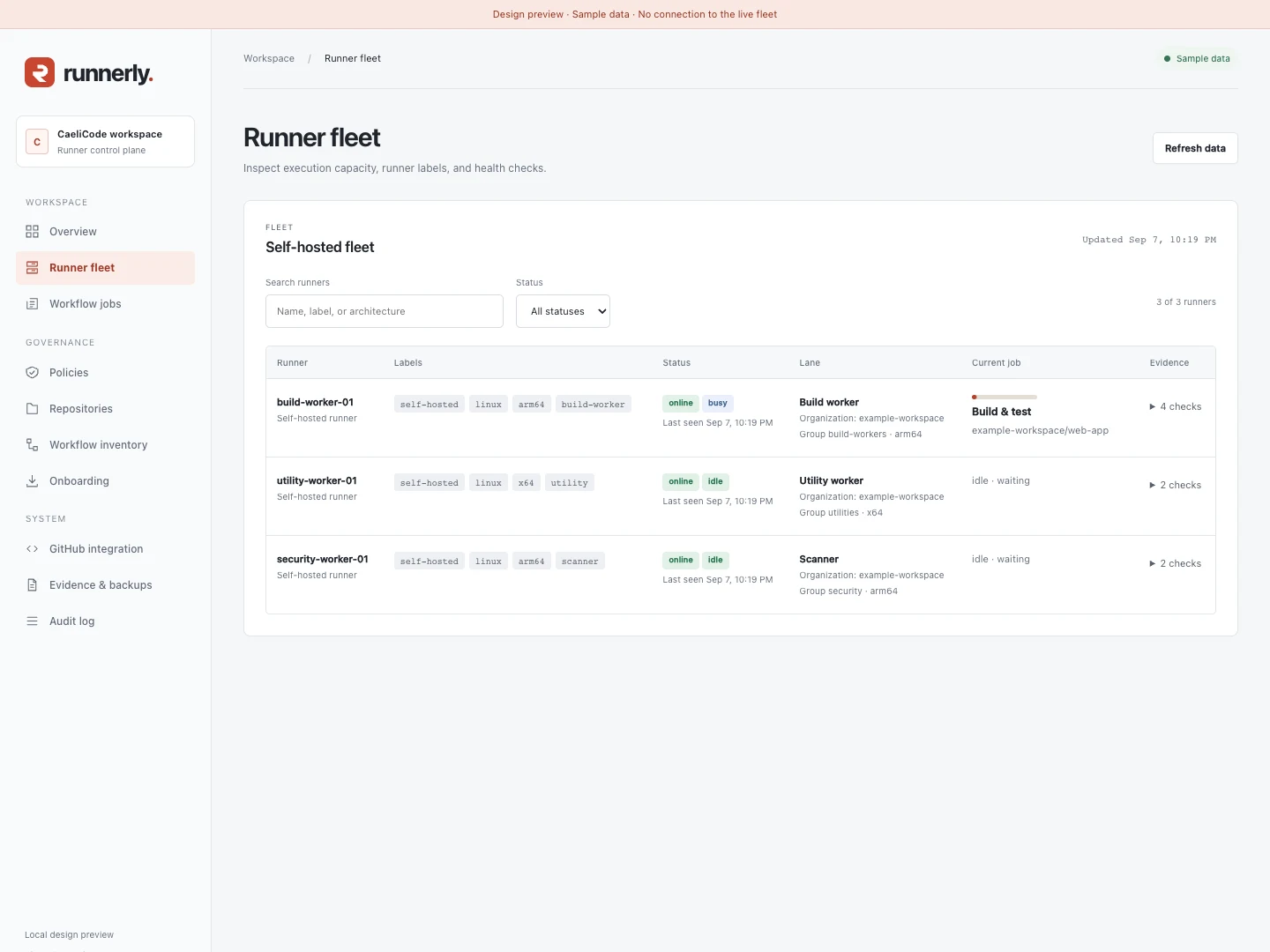
Task: Click arm64 label on security-worker-01 row
Action: 532,562
